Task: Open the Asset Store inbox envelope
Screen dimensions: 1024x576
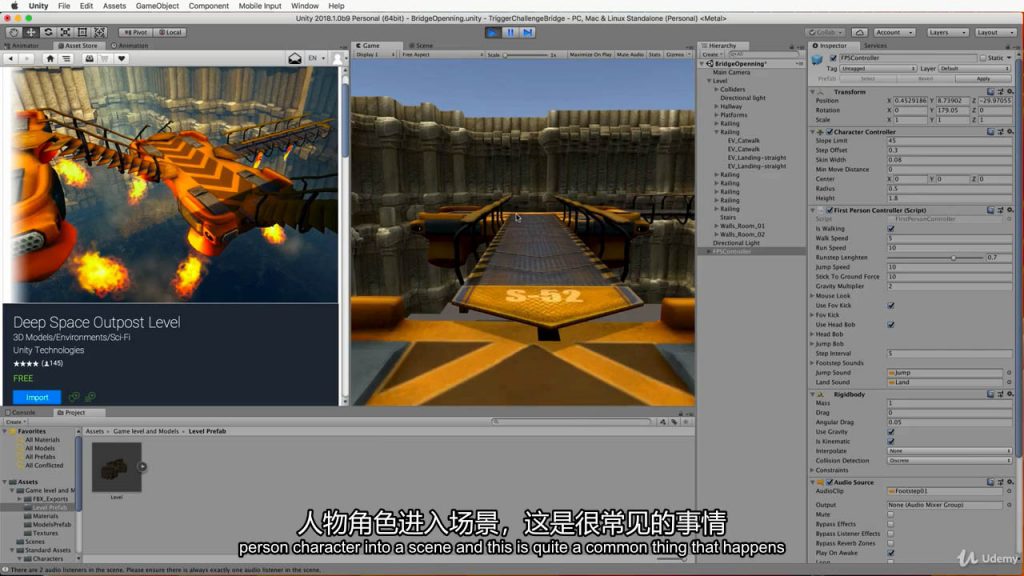Action: (x=295, y=59)
